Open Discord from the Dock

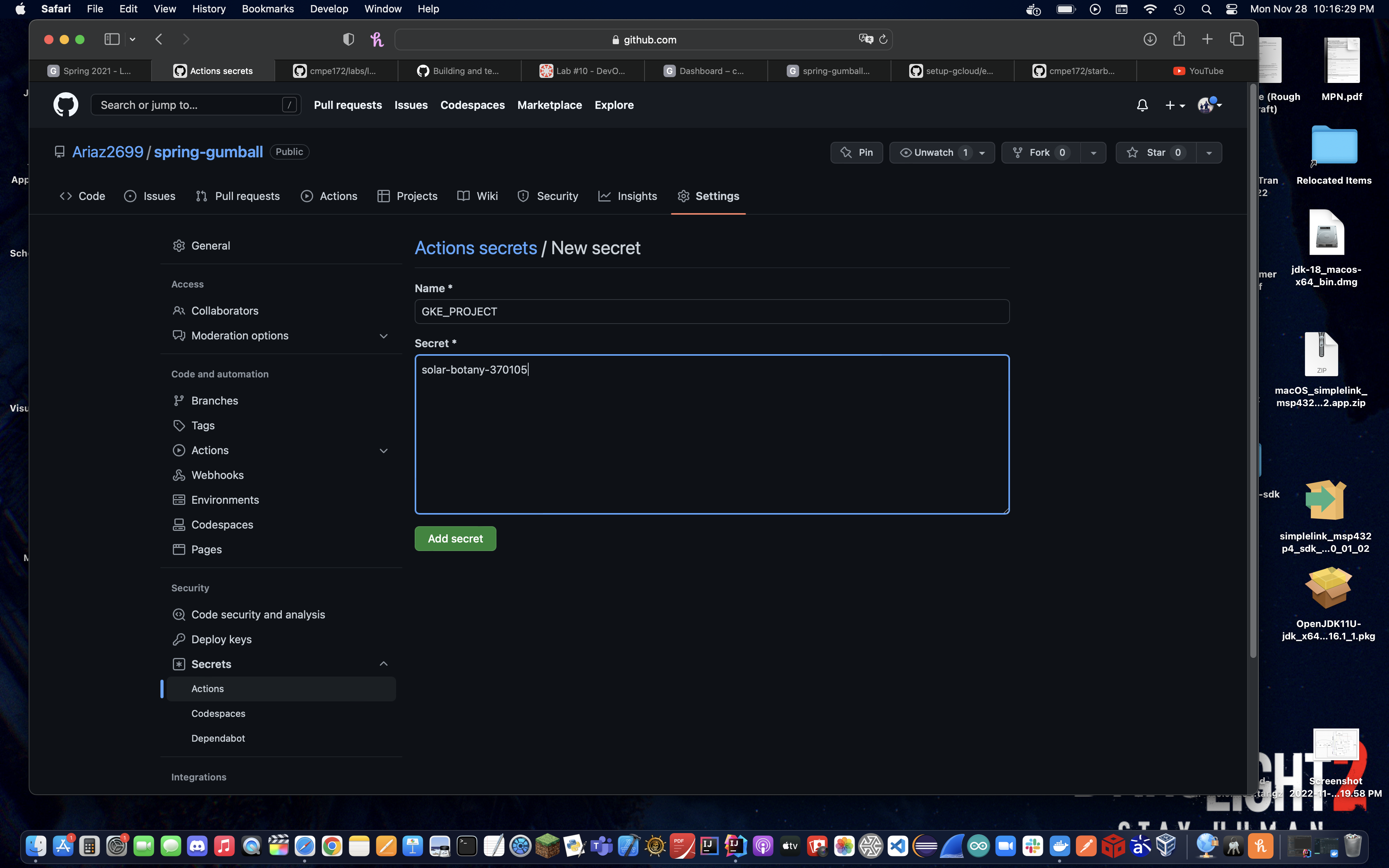(x=197, y=846)
